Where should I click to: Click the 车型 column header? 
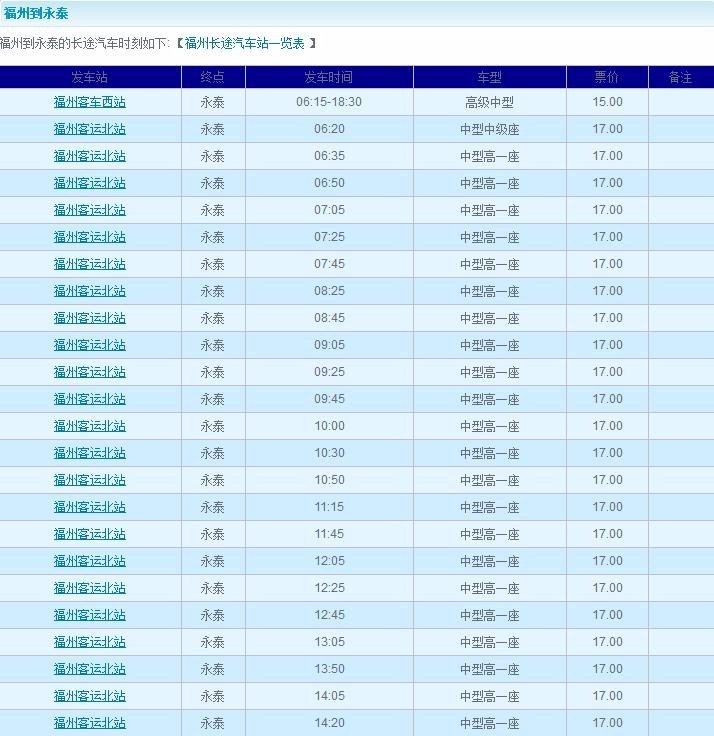coord(489,77)
